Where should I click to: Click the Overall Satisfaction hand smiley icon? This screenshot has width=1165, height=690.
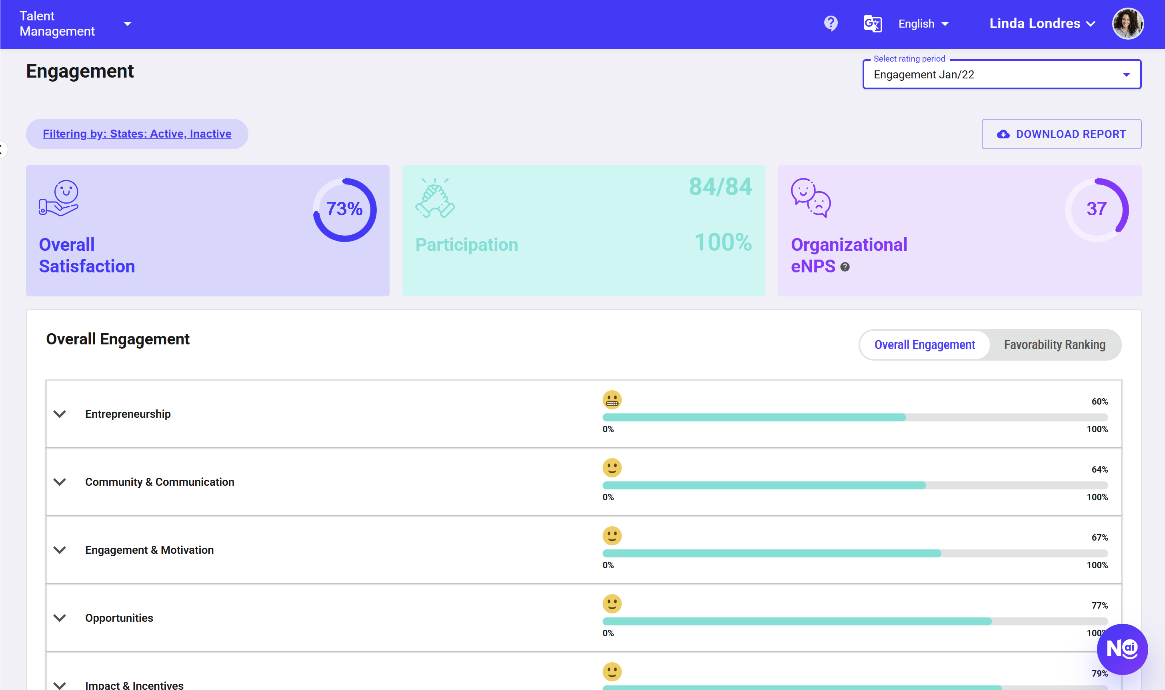pos(59,198)
